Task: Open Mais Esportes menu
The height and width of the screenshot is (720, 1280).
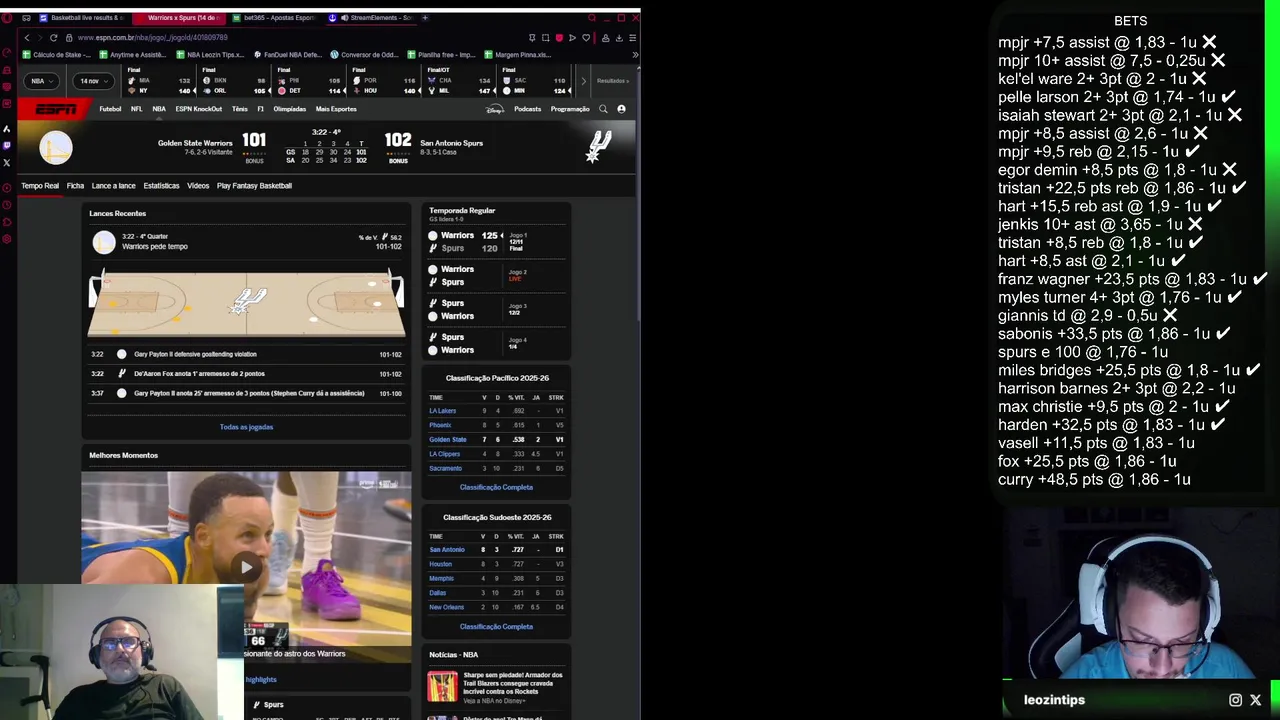Action: [336, 109]
